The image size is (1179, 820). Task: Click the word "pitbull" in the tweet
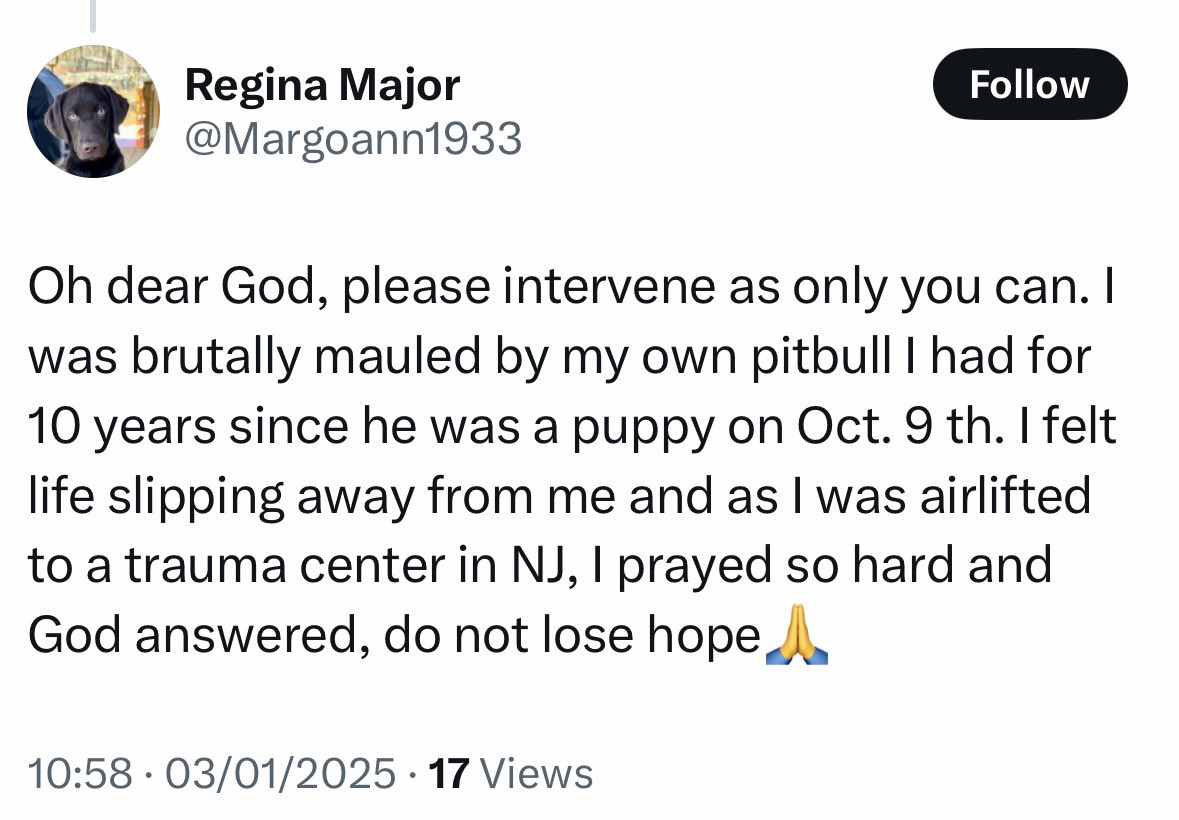click(x=821, y=356)
